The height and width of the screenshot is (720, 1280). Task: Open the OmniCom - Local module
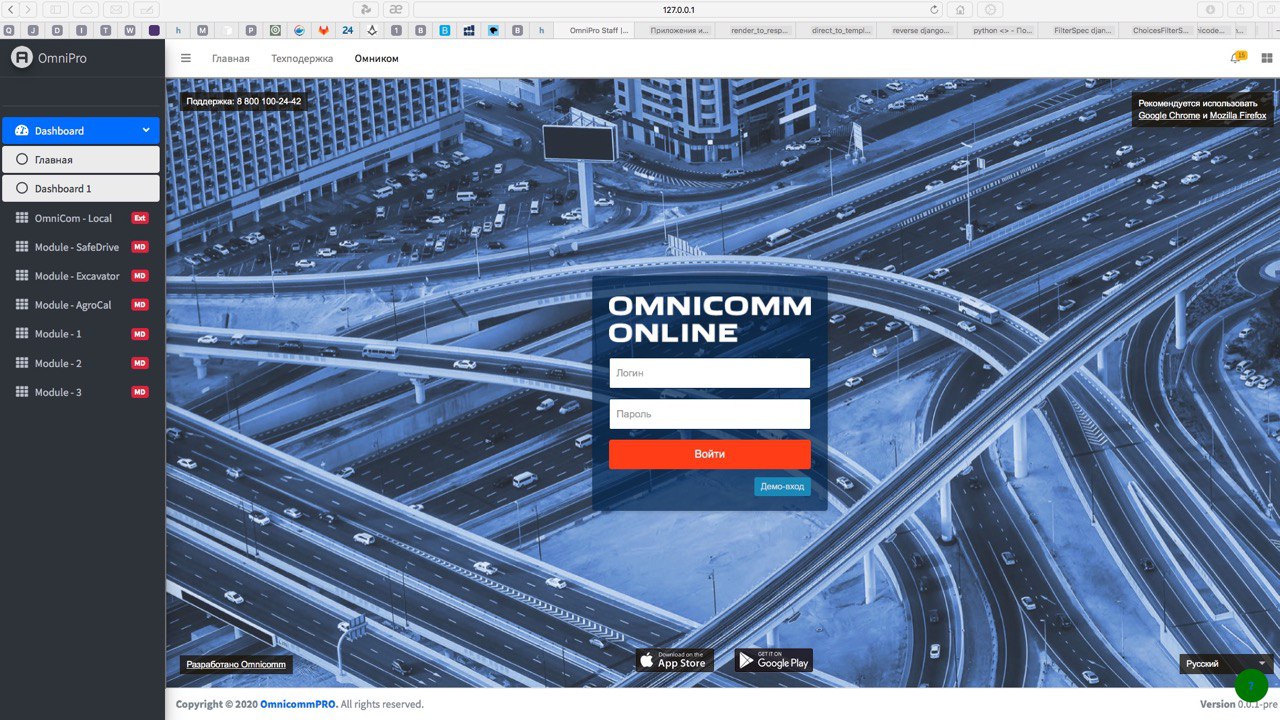click(x=80, y=218)
